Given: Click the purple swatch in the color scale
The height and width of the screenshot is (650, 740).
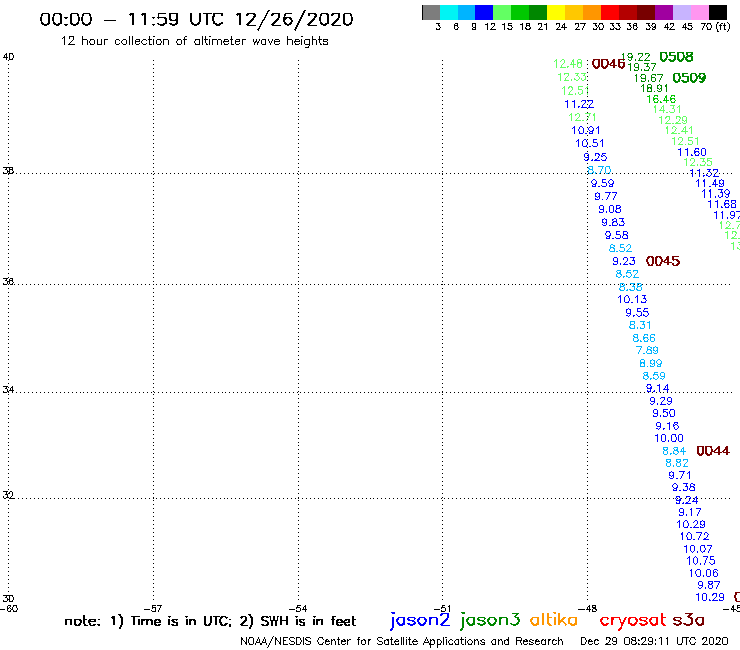Looking at the screenshot, I should (x=664, y=12).
